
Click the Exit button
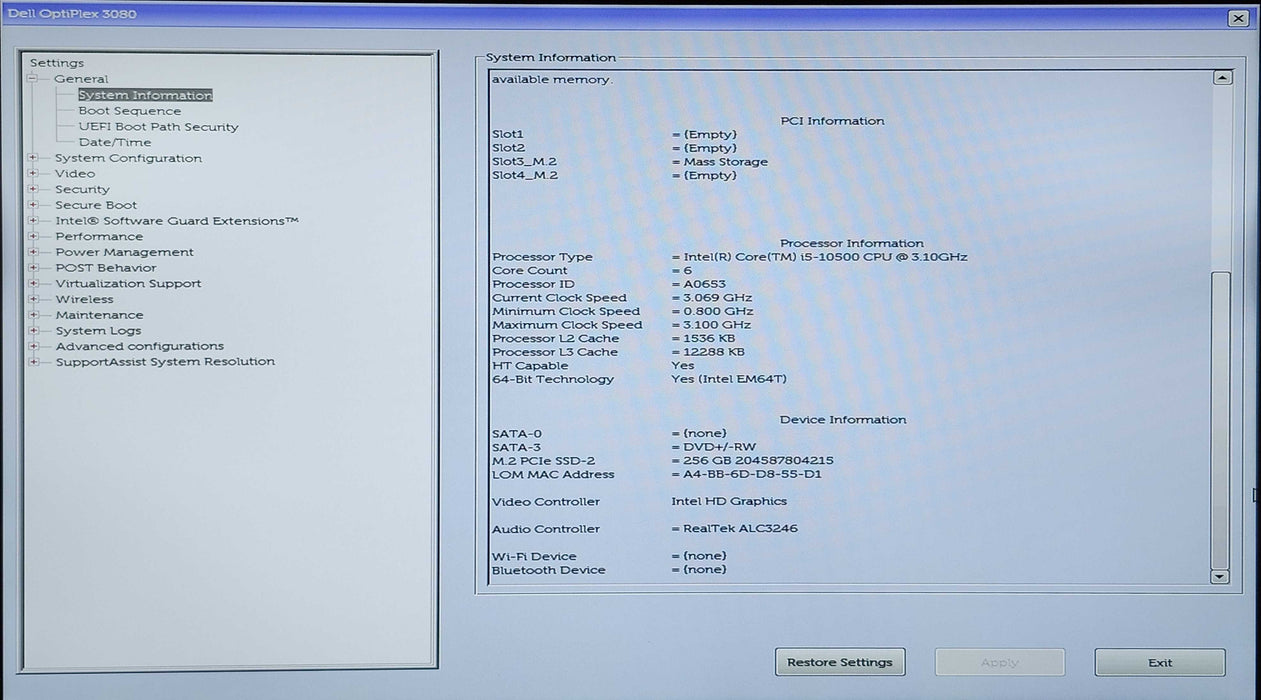click(x=1160, y=662)
